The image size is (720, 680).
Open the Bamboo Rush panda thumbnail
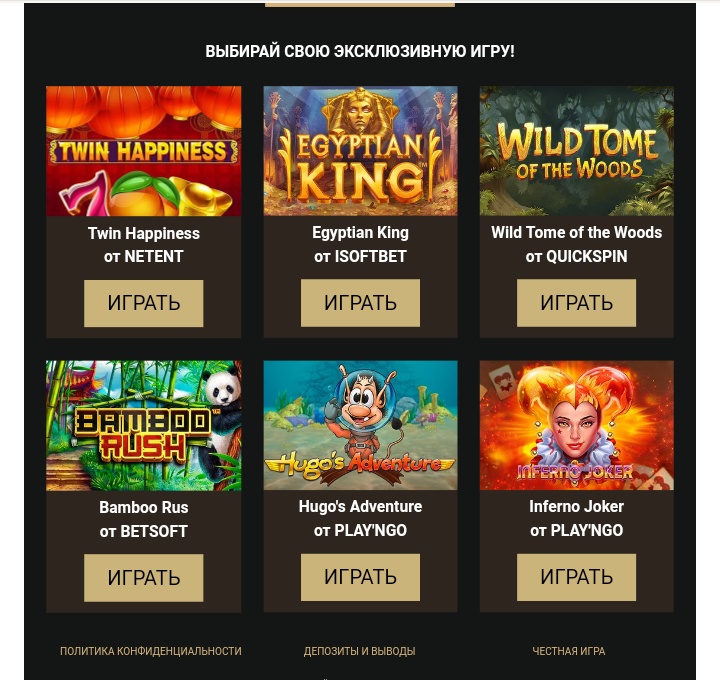(144, 426)
